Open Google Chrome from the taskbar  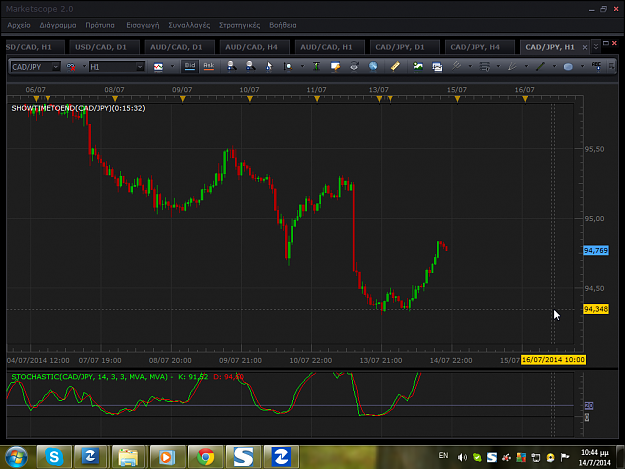click(206, 457)
